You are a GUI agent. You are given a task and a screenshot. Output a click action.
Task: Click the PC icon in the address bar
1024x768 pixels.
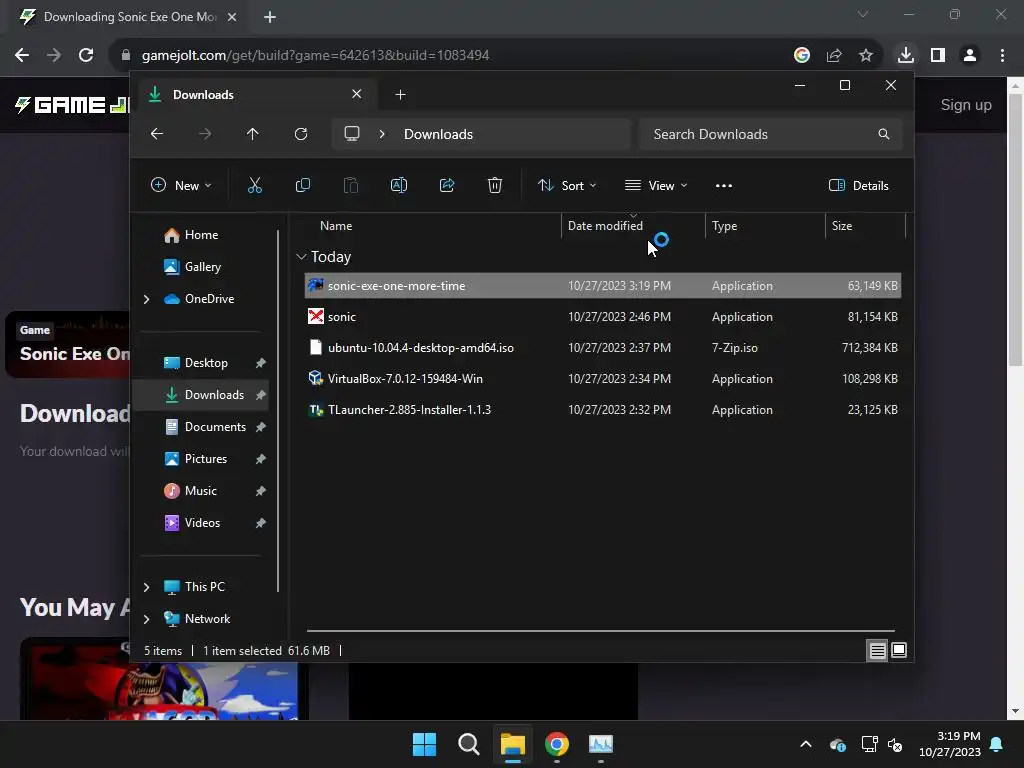[x=352, y=134]
